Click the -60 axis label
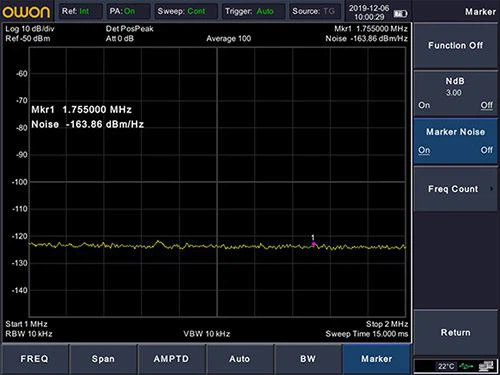 (22, 74)
